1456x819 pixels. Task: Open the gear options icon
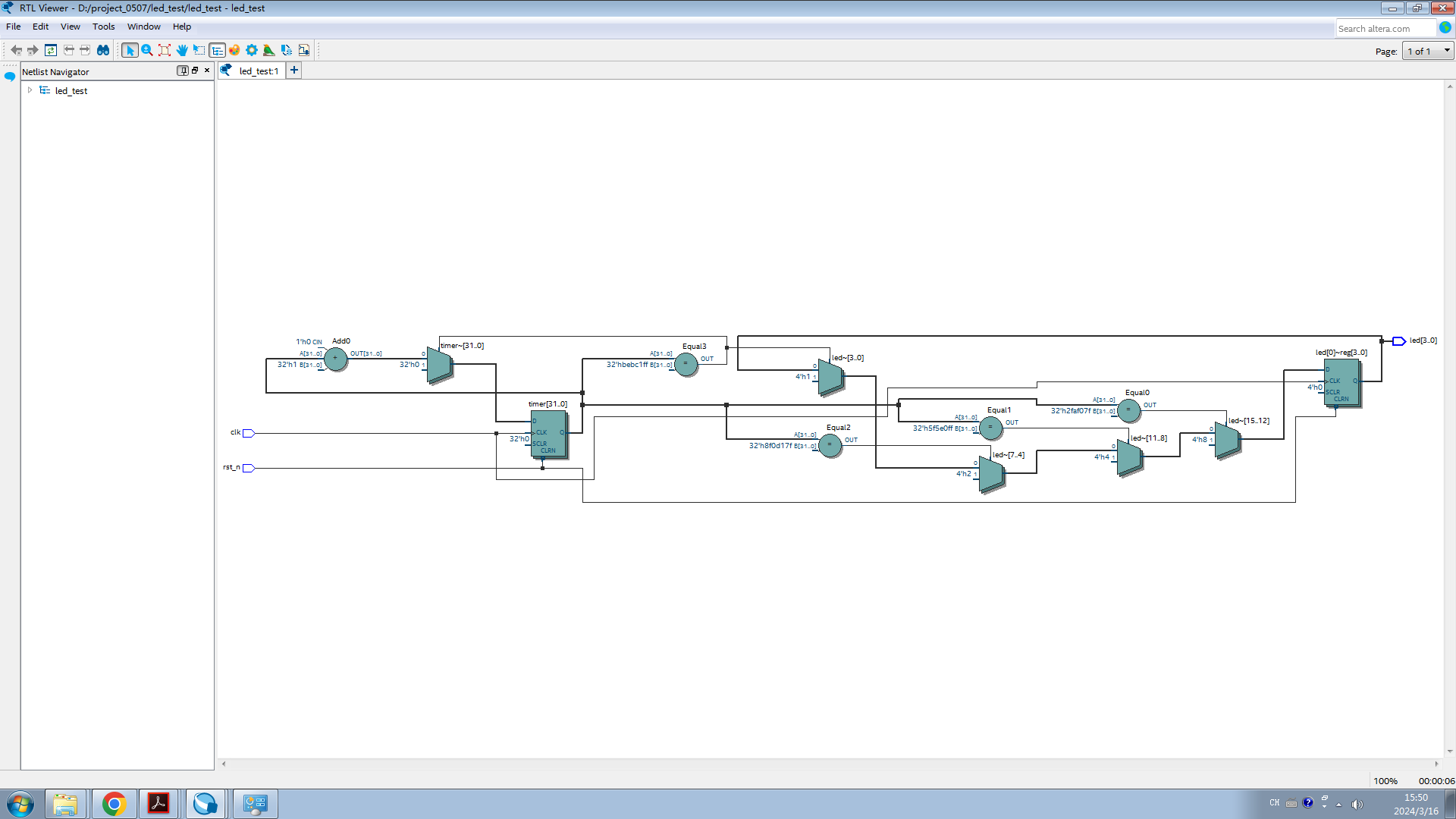tap(252, 50)
